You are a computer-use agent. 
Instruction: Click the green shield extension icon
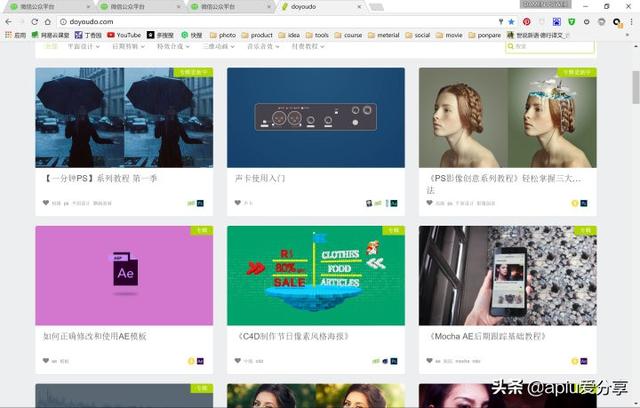coord(571,22)
